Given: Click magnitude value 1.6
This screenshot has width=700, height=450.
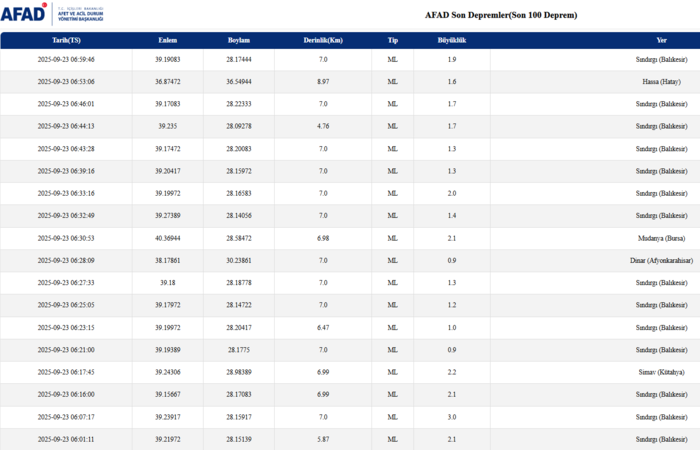Looking at the screenshot, I should tap(452, 82).
